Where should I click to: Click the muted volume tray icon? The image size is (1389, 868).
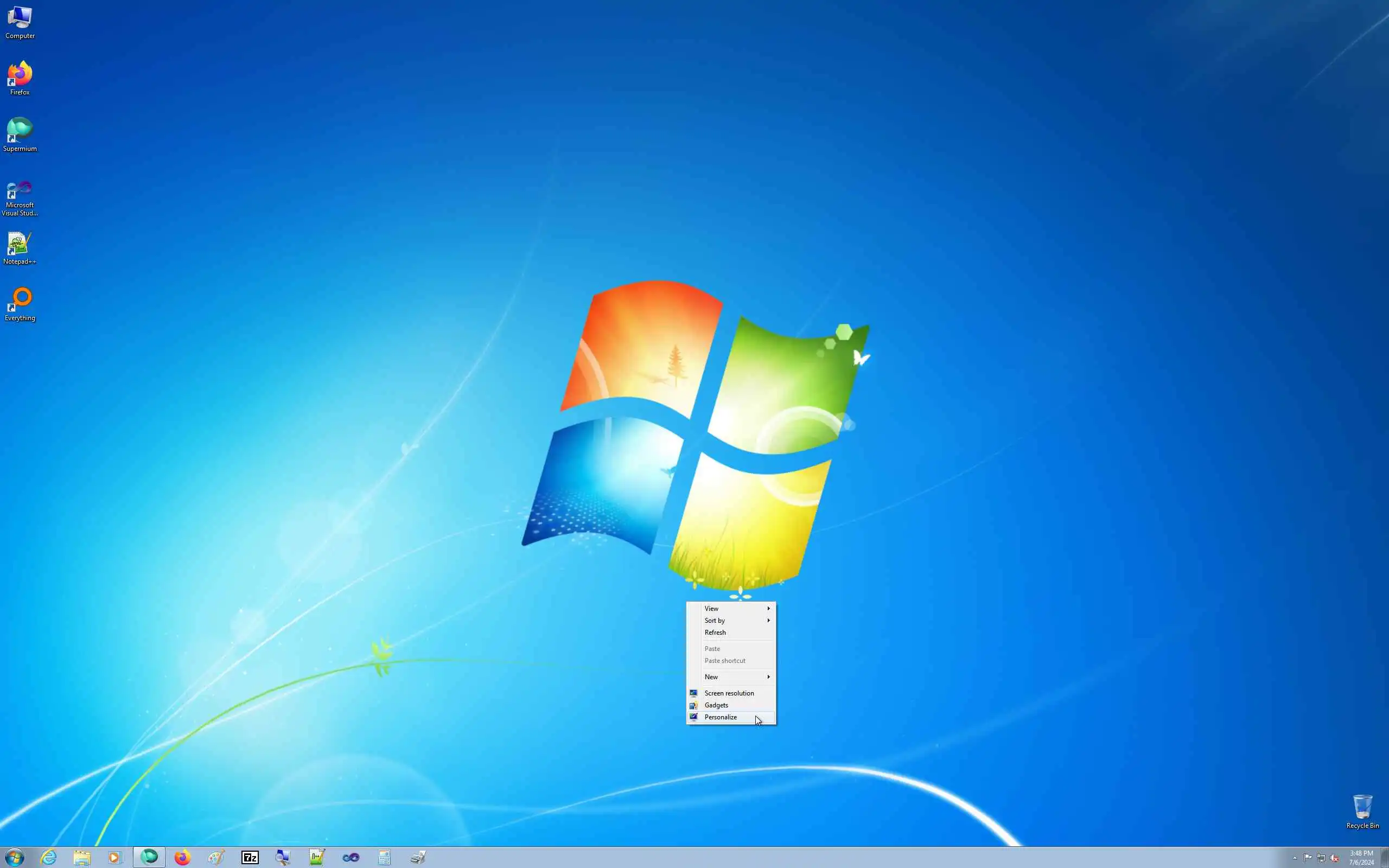point(1334,858)
